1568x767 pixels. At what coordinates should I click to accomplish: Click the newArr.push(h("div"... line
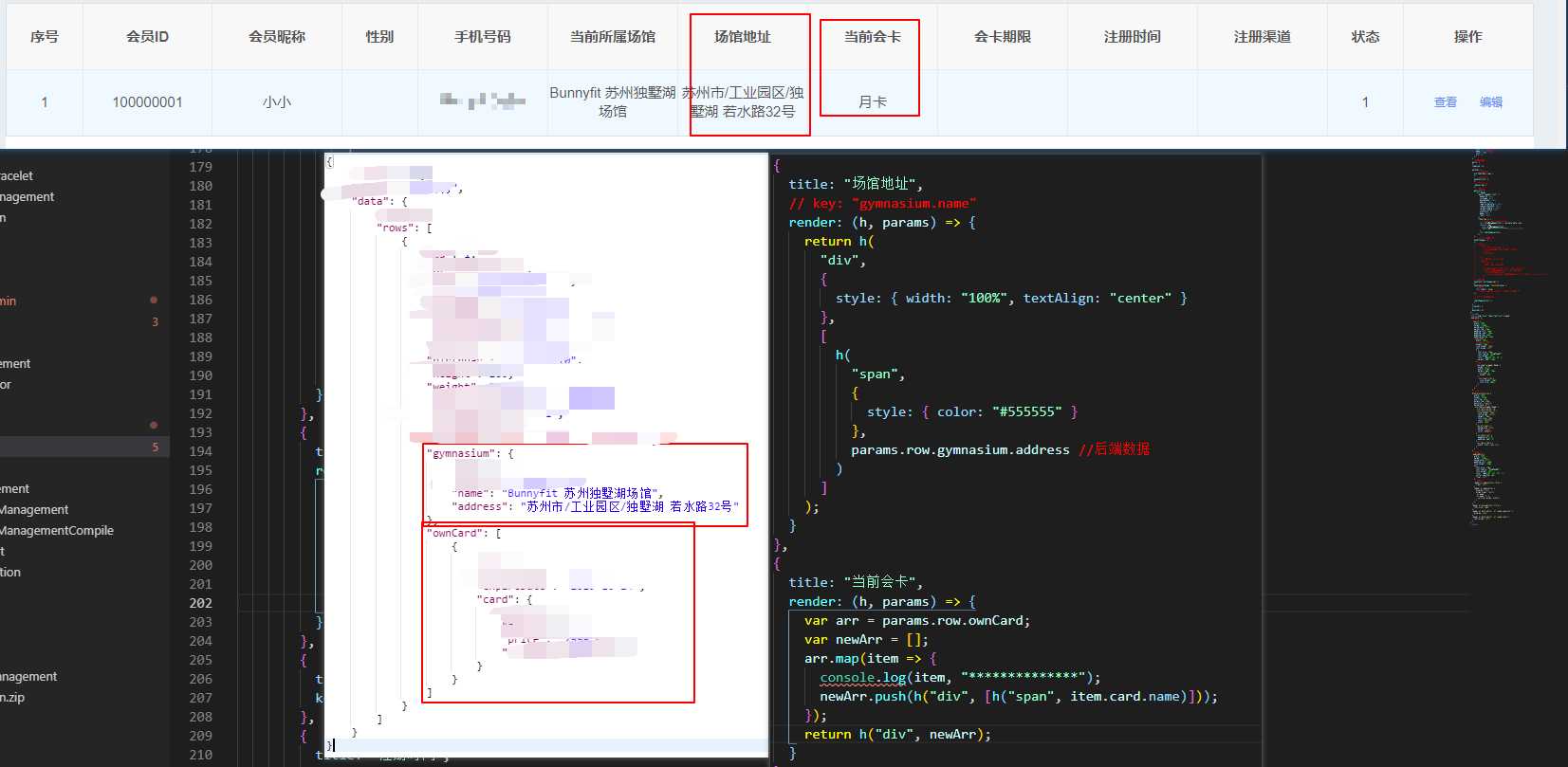click(1019, 696)
